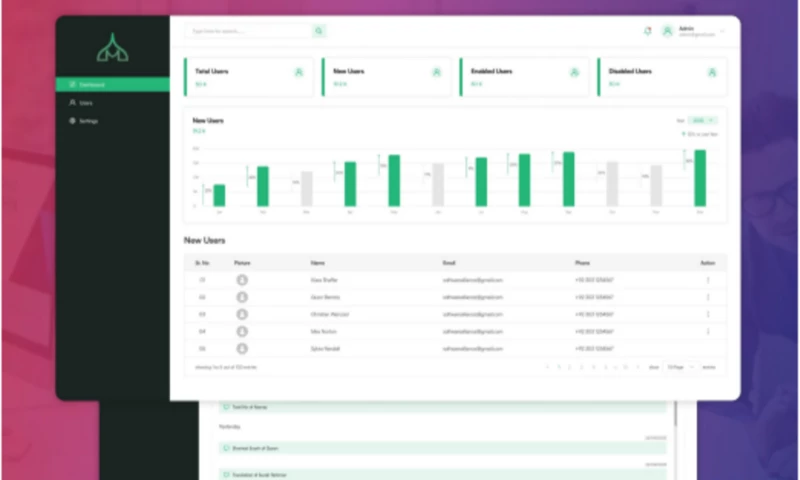Select Dashboard in the sidebar

tap(112, 85)
